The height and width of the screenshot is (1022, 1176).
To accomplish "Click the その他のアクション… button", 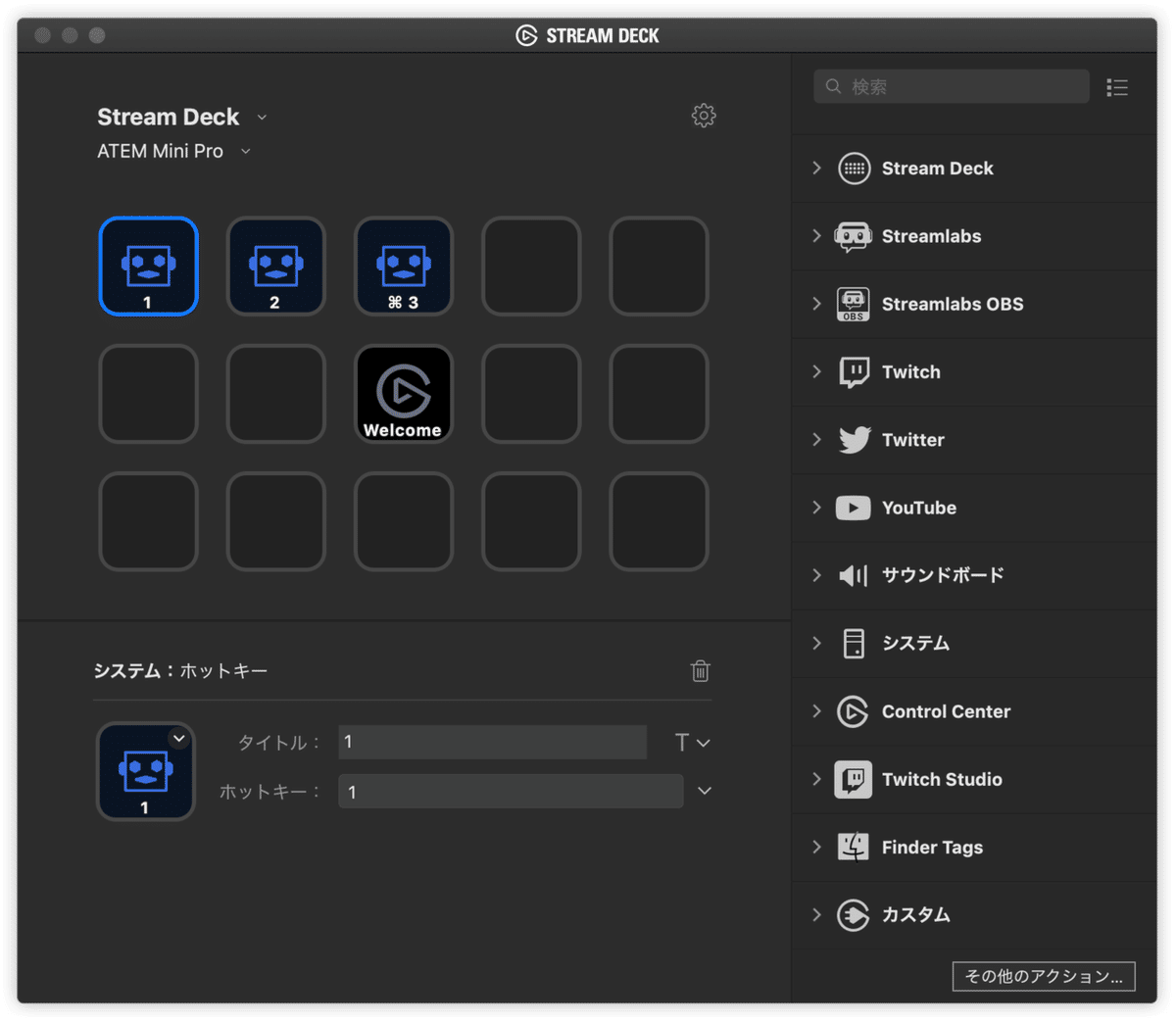I will coord(1044,976).
